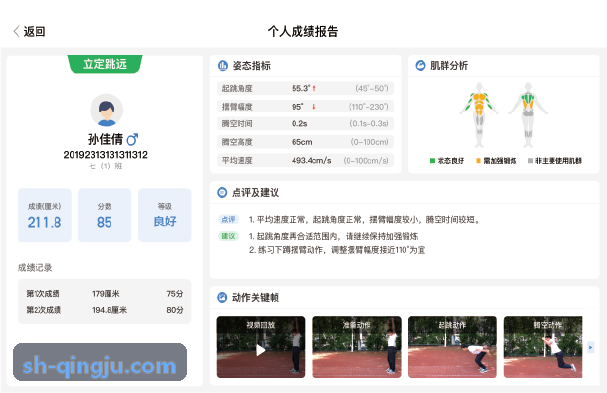The width and height of the screenshot is (607, 393).
Task: Click the 65cm height value
Action: pyautogui.click(x=302, y=142)
